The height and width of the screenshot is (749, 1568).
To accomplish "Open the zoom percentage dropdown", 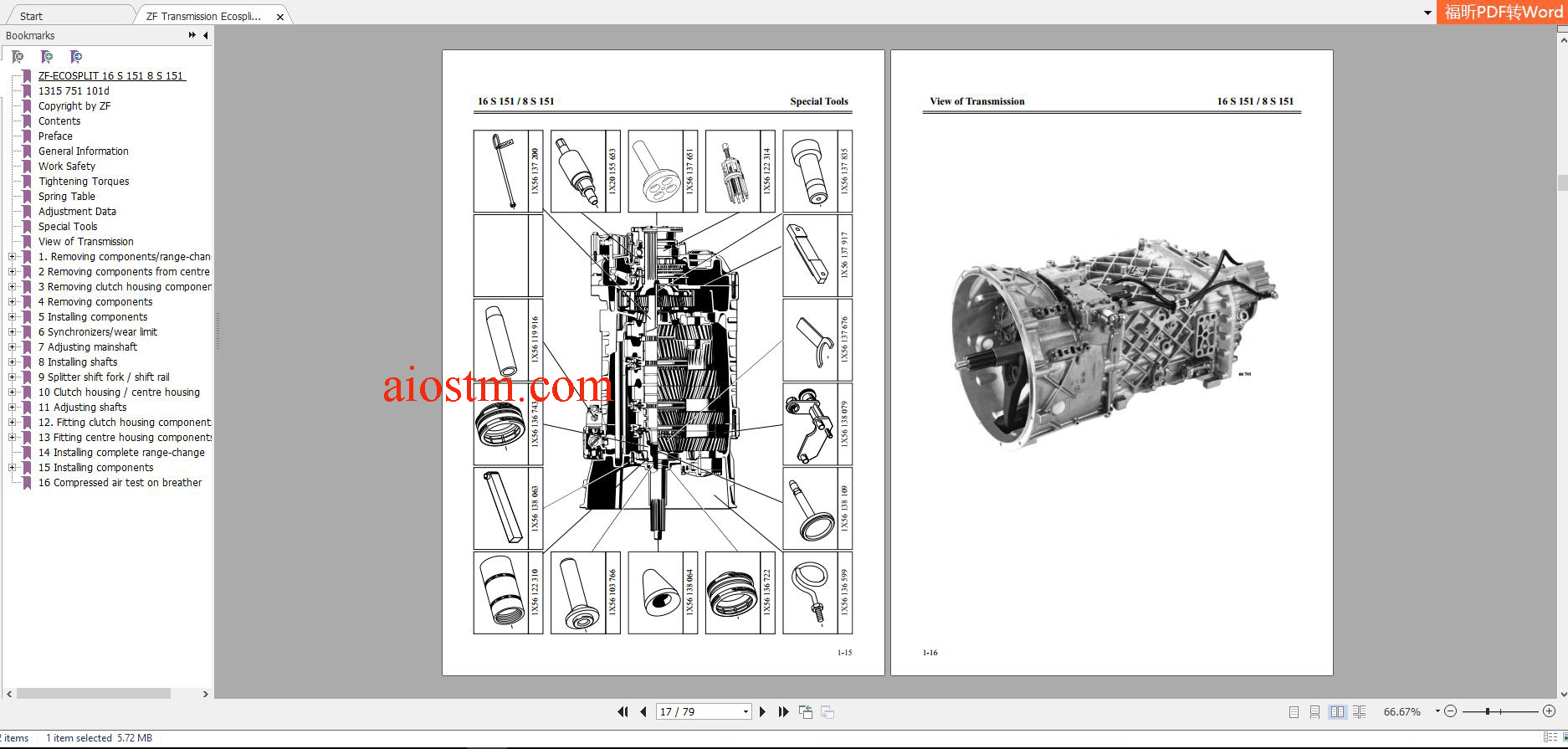I will pos(1437,711).
